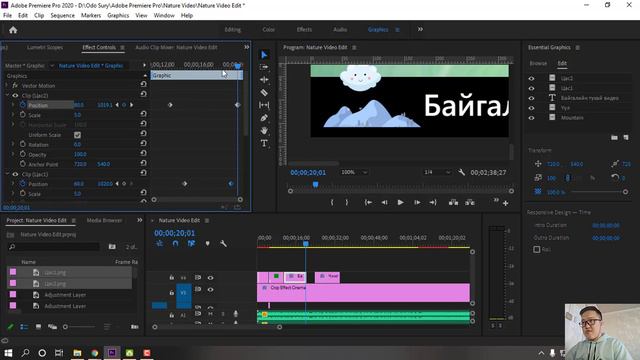
Task: Select the Hand tool
Action: [x=264, y=131]
